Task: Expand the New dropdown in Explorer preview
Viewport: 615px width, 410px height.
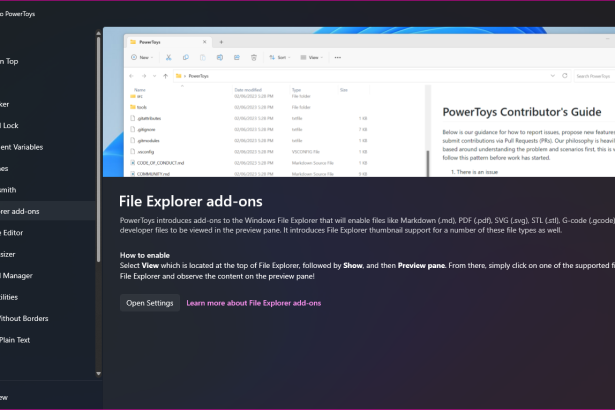Action: click(142, 57)
